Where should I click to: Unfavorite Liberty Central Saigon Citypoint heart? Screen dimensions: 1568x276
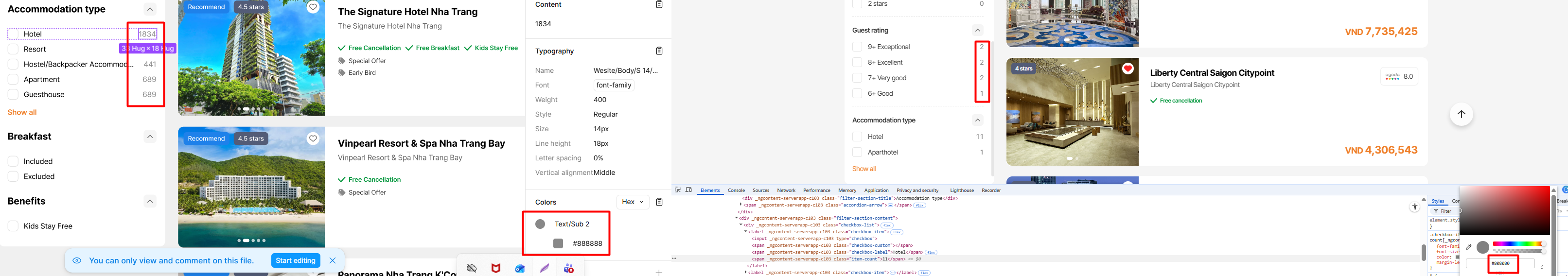click(x=1128, y=69)
